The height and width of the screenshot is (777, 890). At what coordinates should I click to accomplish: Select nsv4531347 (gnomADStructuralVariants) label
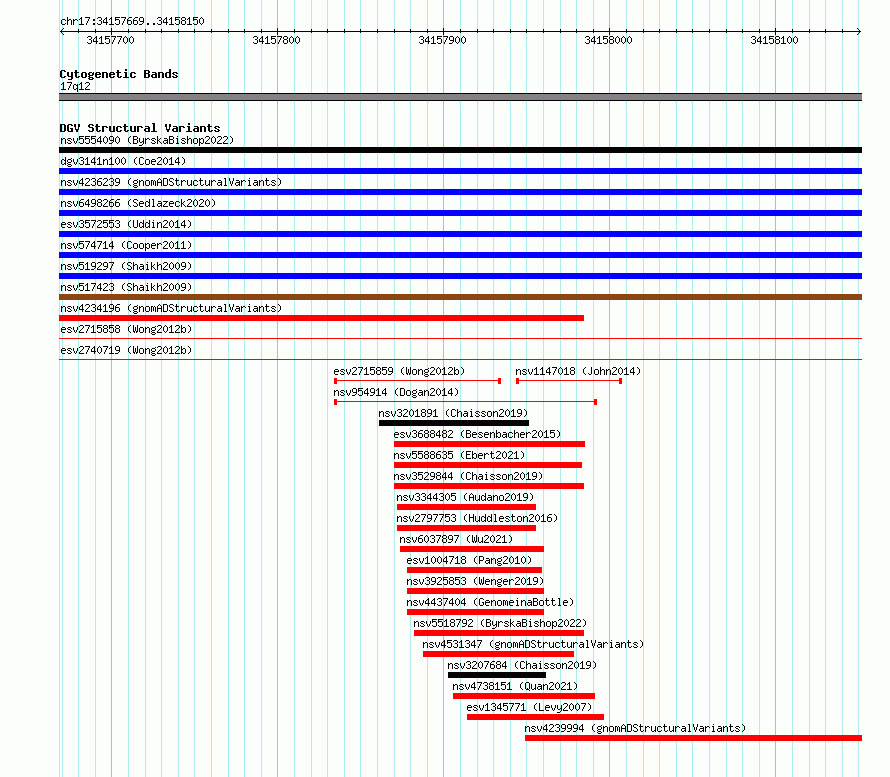[x=533, y=644]
